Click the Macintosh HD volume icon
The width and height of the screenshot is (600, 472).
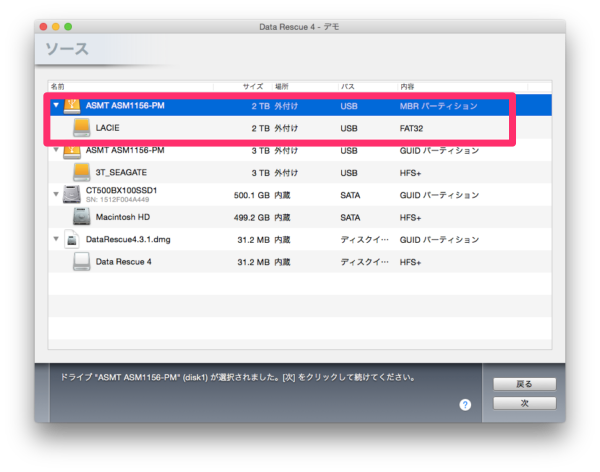82,217
